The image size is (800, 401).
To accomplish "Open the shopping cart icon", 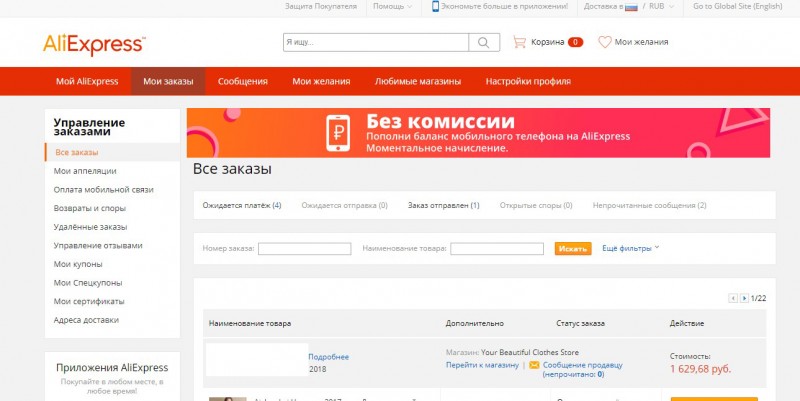I will coord(519,42).
